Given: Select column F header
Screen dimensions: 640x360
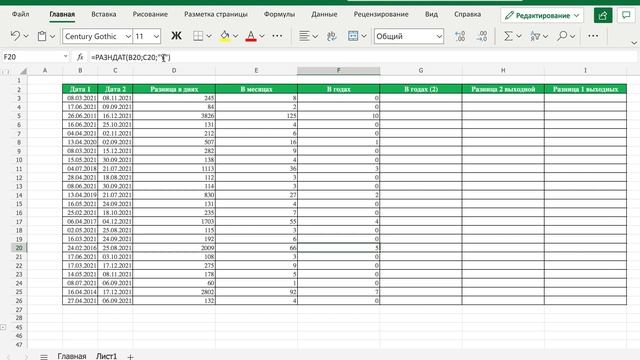Looking at the screenshot, I should pyautogui.click(x=338, y=71).
